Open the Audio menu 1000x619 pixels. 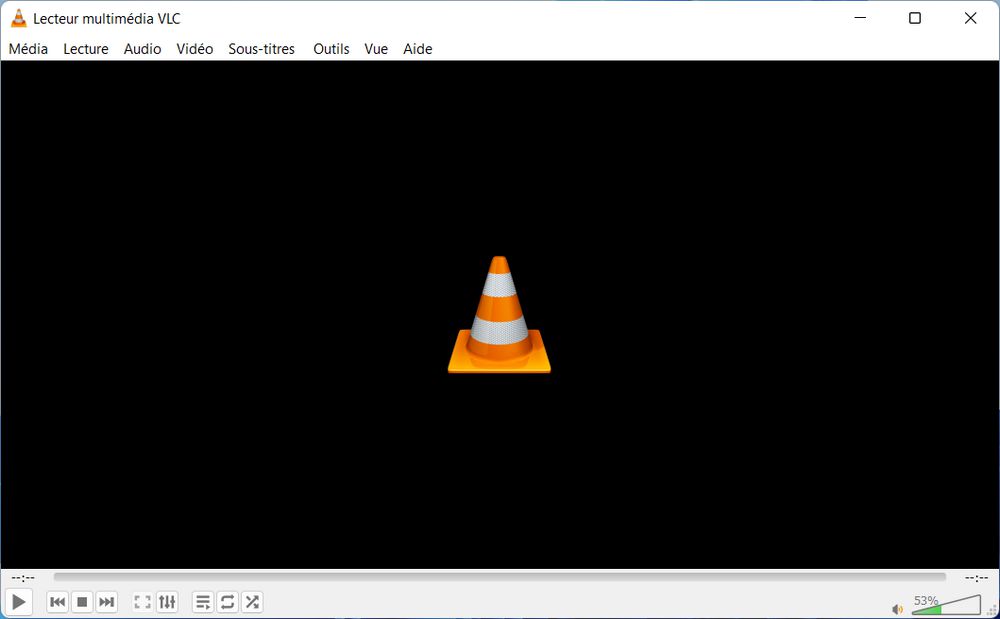pyautogui.click(x=142, y=49)
